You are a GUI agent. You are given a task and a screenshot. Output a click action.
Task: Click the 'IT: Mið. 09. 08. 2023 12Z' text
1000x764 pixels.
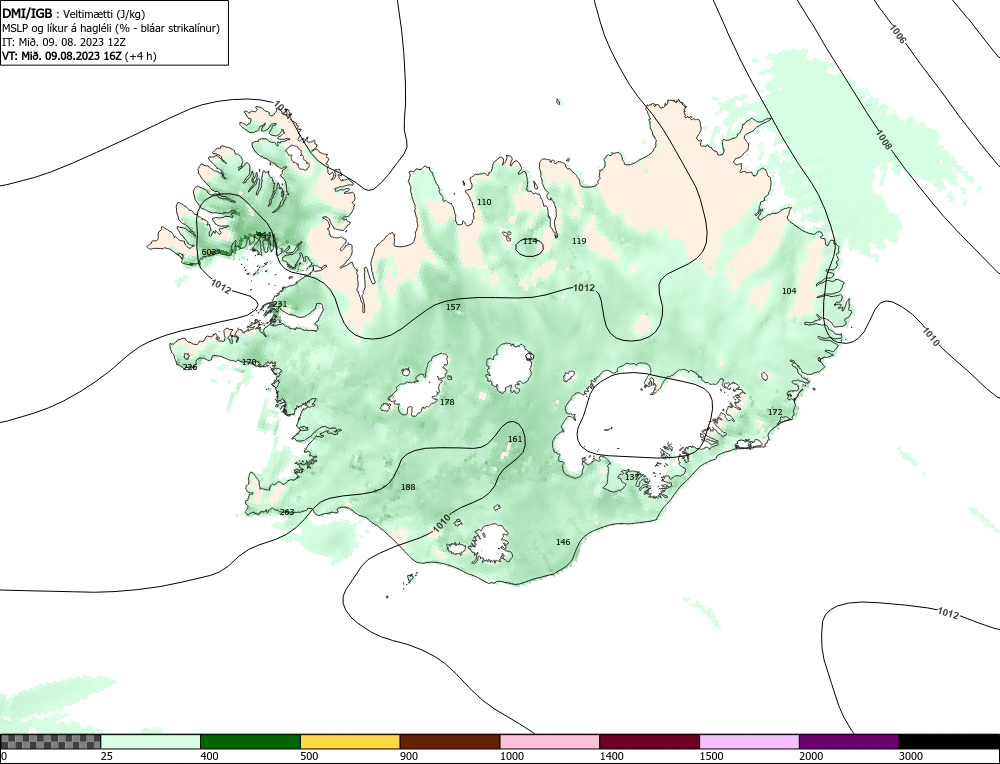tap(64, 42)
